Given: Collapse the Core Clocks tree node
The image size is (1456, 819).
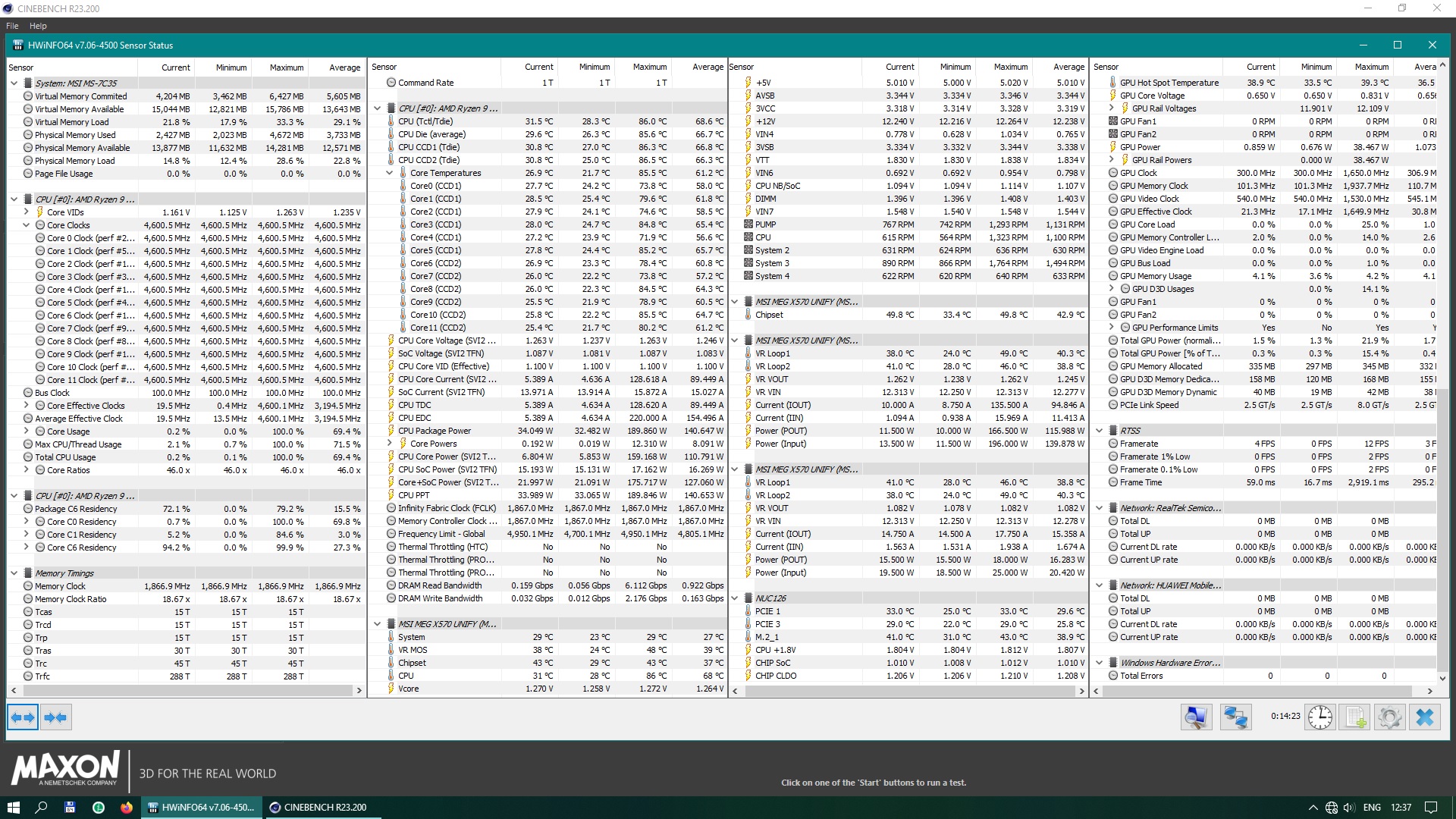Looking at the screenshot, I should click(x=27, y=225).
